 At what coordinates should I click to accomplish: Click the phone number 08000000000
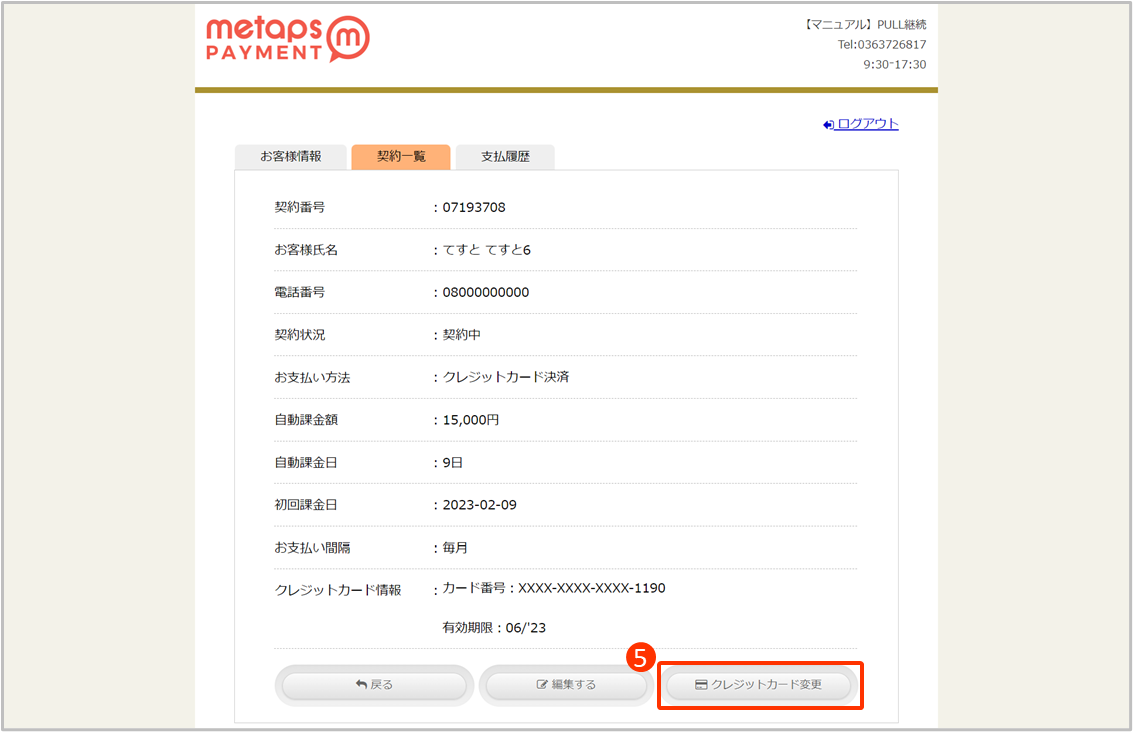click(x=486, y=293)
